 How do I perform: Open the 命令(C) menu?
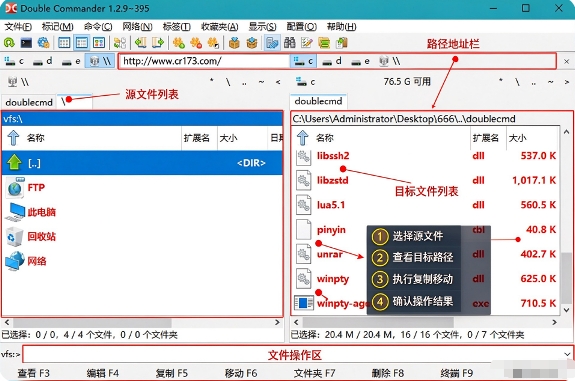pos(98,27)
